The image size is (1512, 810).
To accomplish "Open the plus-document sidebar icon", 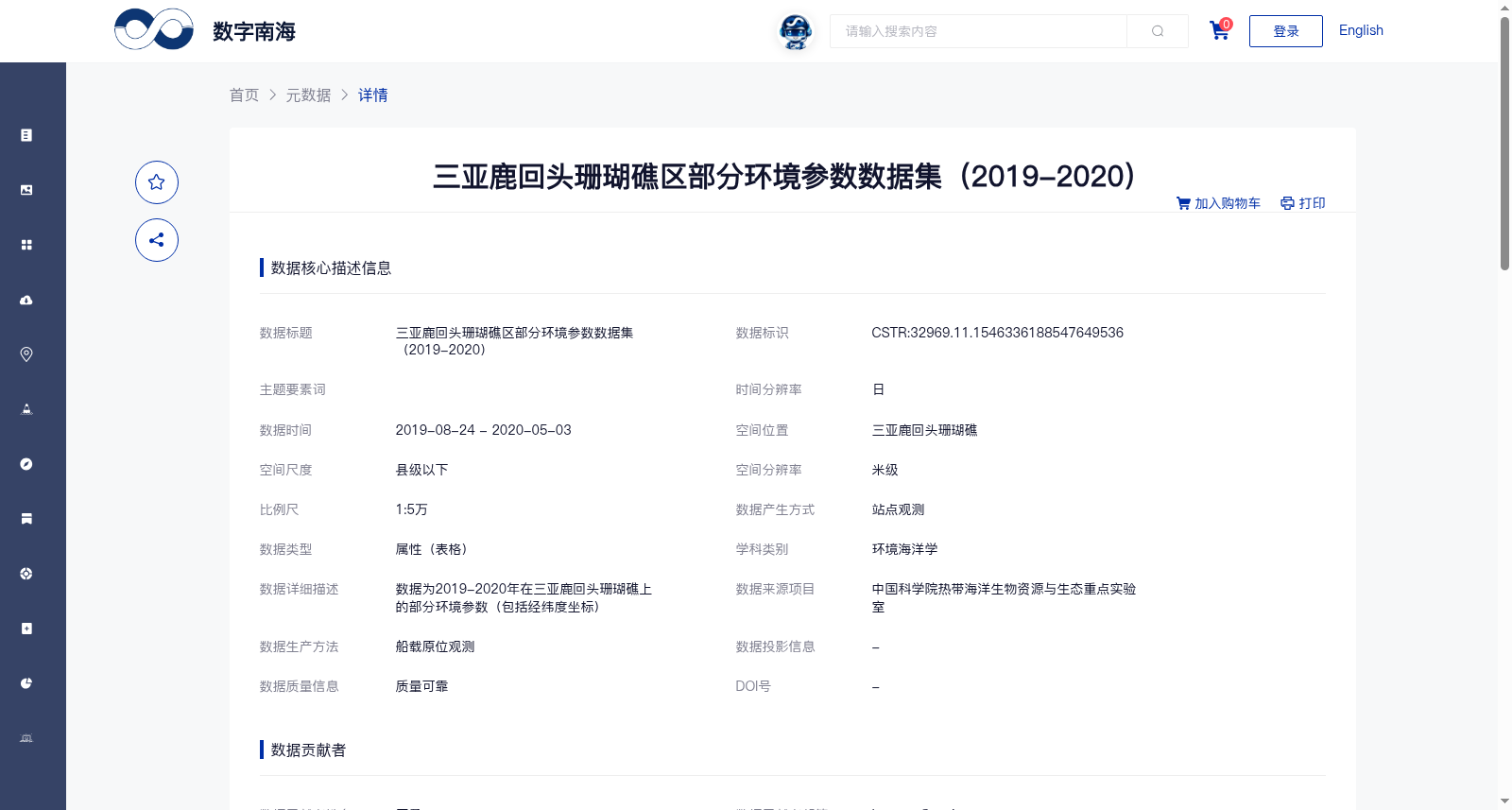I will pyautogui.click(x=26, y=629).
